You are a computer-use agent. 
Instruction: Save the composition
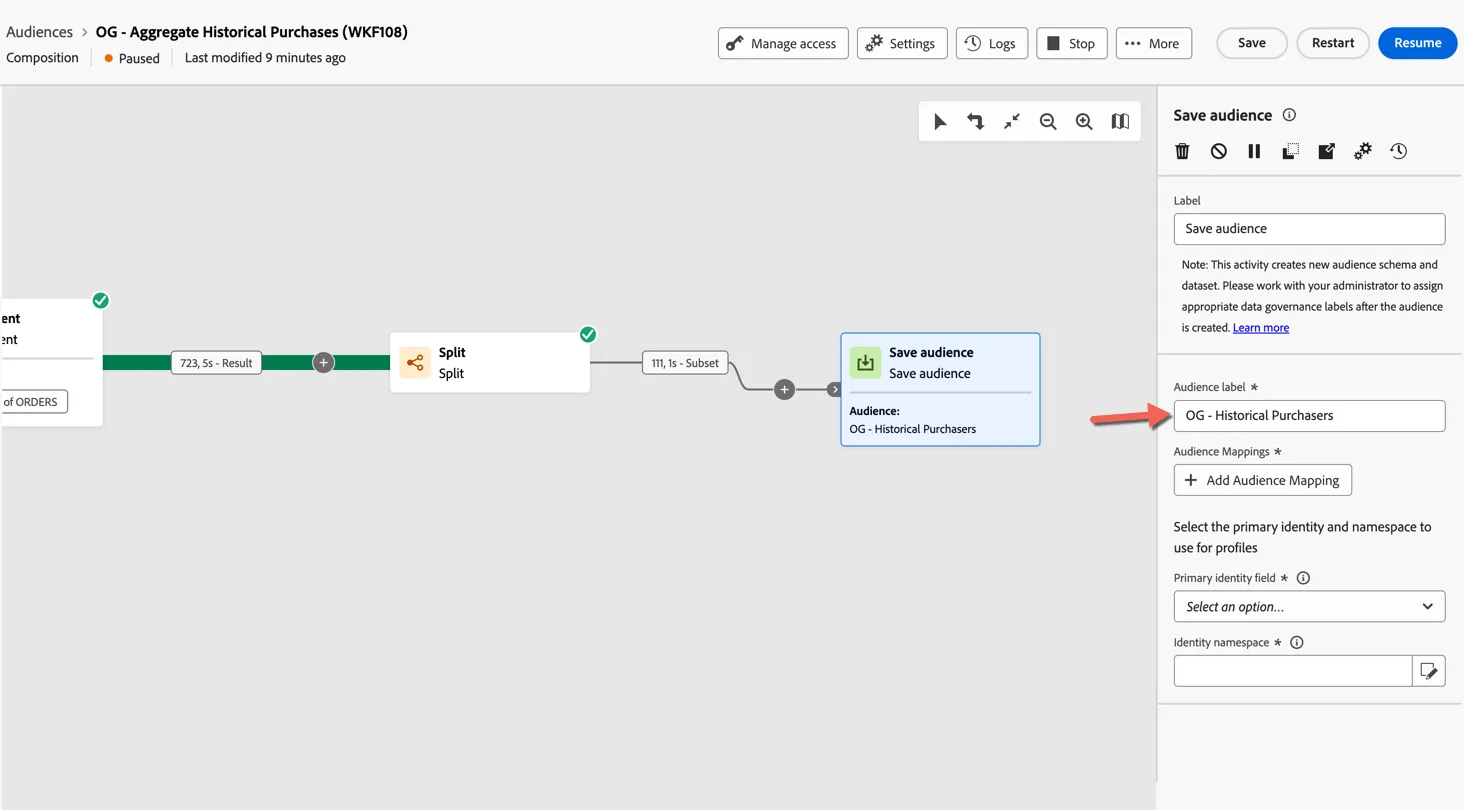pos(1252,43)
